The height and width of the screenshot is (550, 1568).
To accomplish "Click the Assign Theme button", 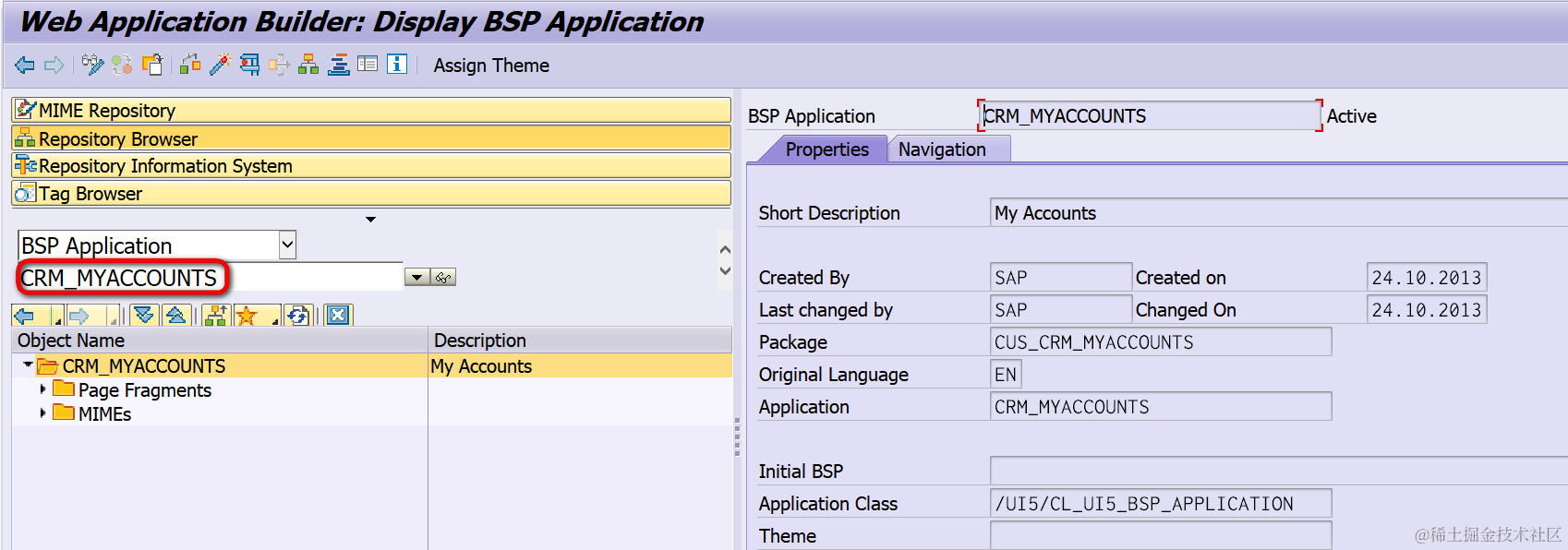I will click(x=491, y=66).
